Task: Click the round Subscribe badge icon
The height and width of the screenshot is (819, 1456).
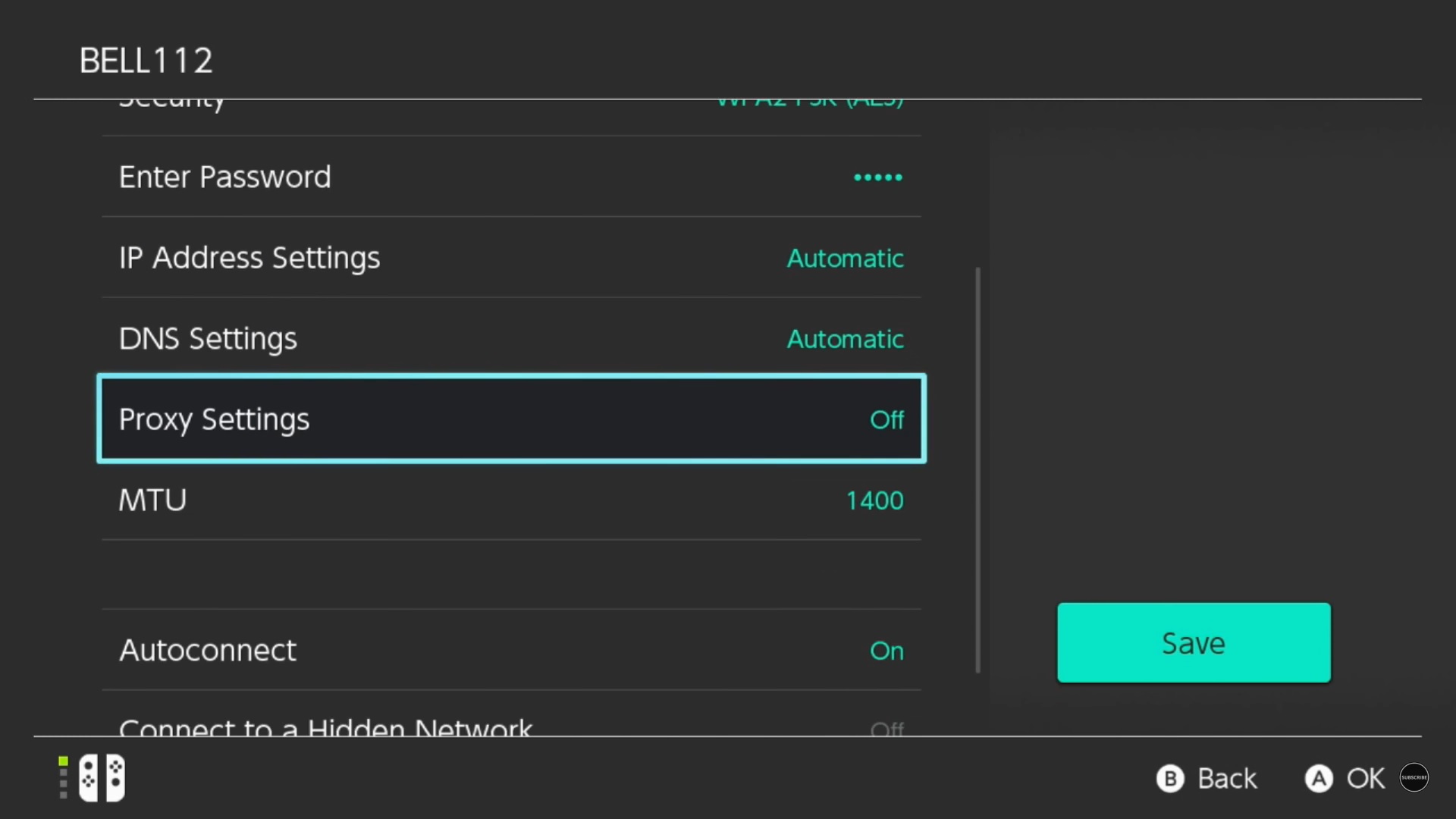Action: [x=1414, y=778]
